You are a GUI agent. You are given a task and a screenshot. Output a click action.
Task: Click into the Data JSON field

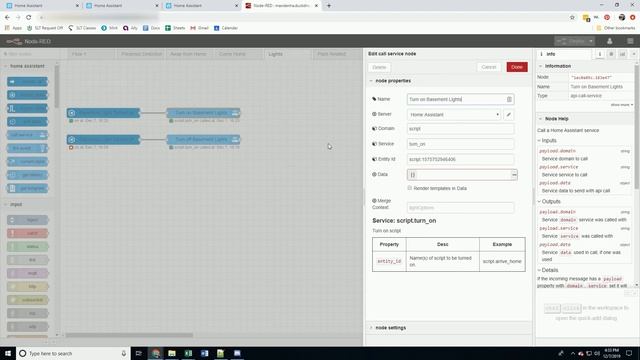pyautogui.click(x=459, y=175)
